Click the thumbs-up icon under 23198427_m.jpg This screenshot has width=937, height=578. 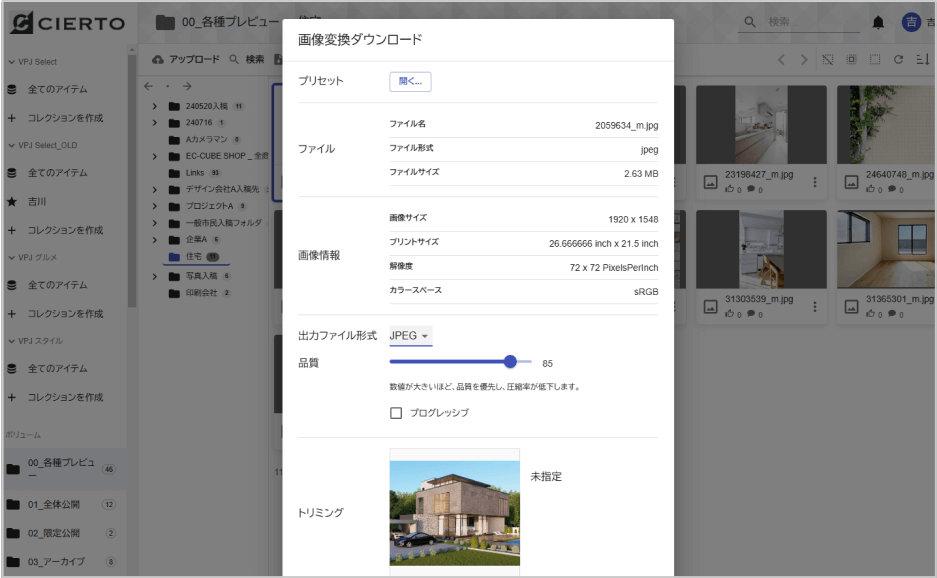730,189
